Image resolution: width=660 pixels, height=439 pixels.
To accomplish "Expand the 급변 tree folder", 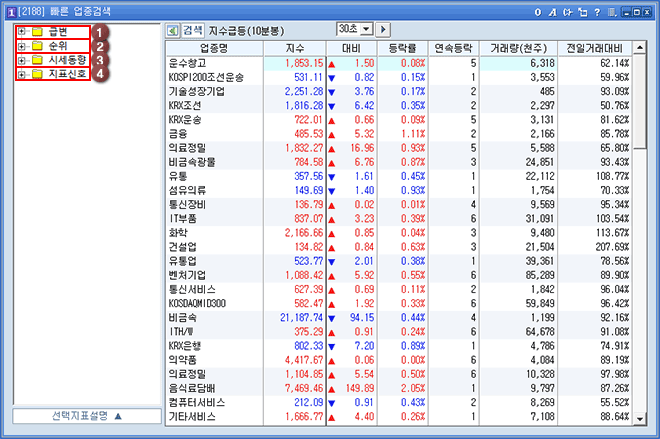I will coord(22,32).
